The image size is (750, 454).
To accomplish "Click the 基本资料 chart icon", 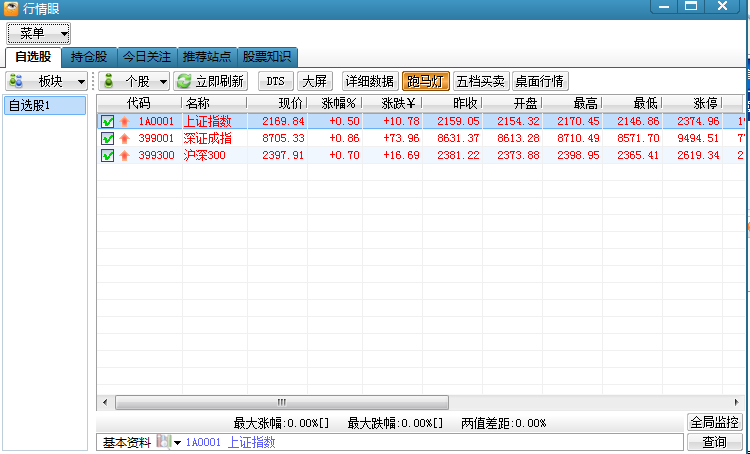I will tap(164, 442).
